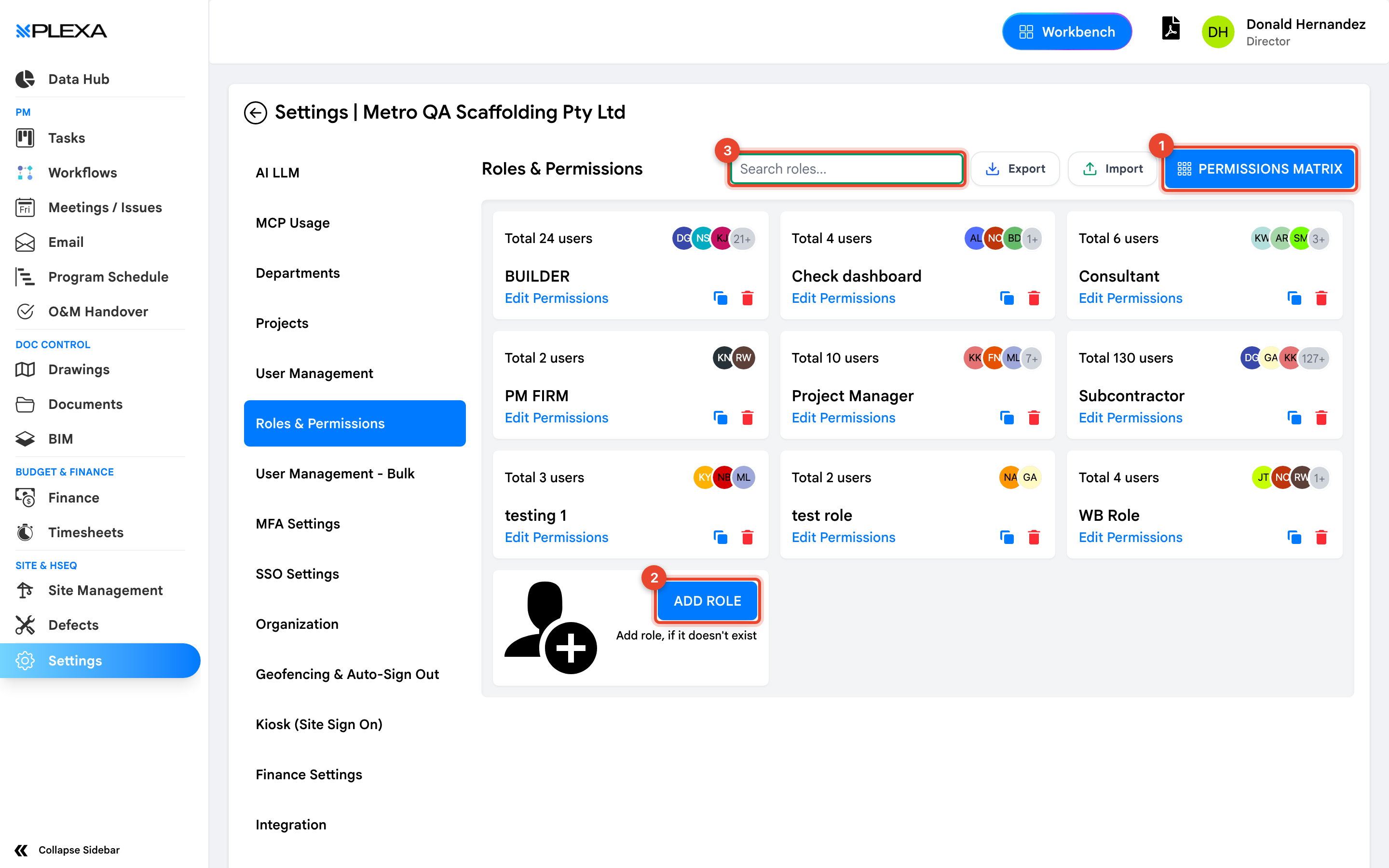The width and height of the screenshot is (1389, 868).
Task: Delete the Project Manager role
Action: click(1034, 417)
